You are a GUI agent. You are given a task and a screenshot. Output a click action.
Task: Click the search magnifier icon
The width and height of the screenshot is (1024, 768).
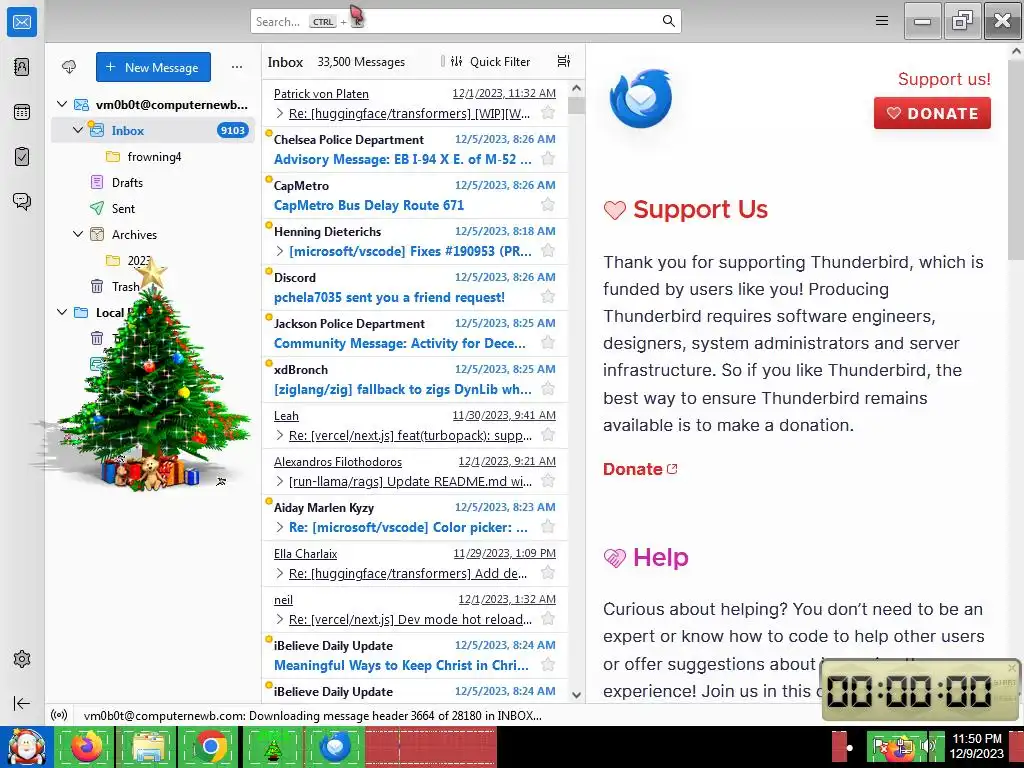668,21
